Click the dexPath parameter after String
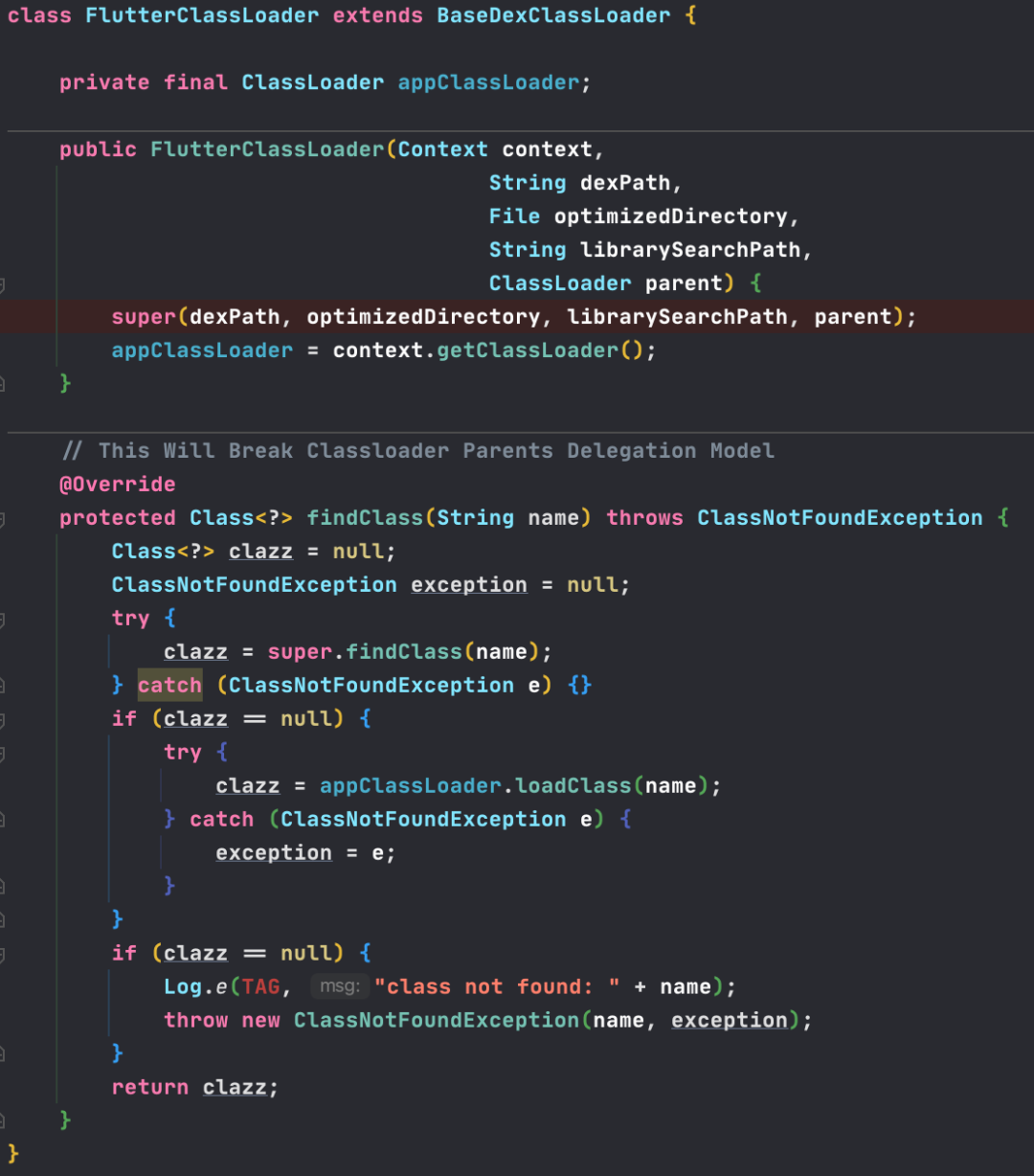 (x=625, y=184)
